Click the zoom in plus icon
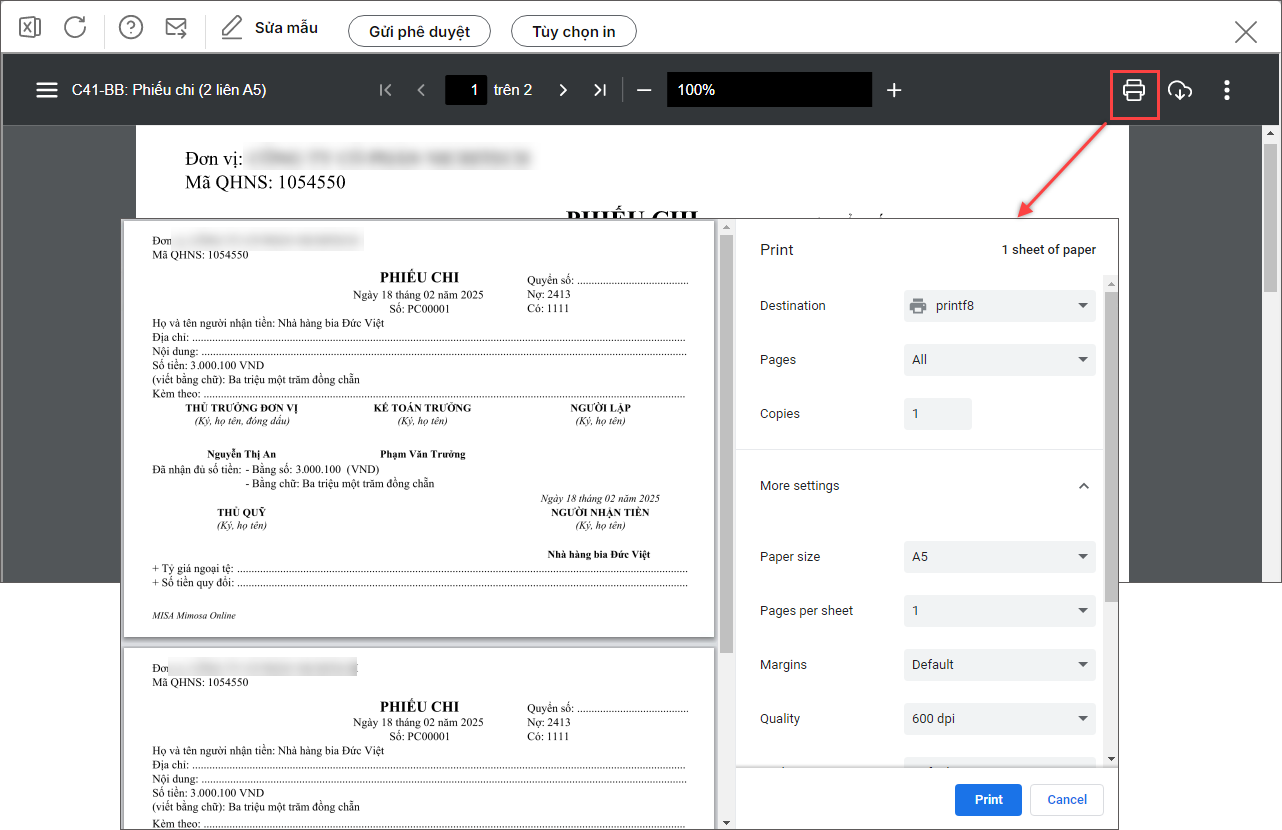Viewport: 1282px width, 830px height. [x=894, y=90]
